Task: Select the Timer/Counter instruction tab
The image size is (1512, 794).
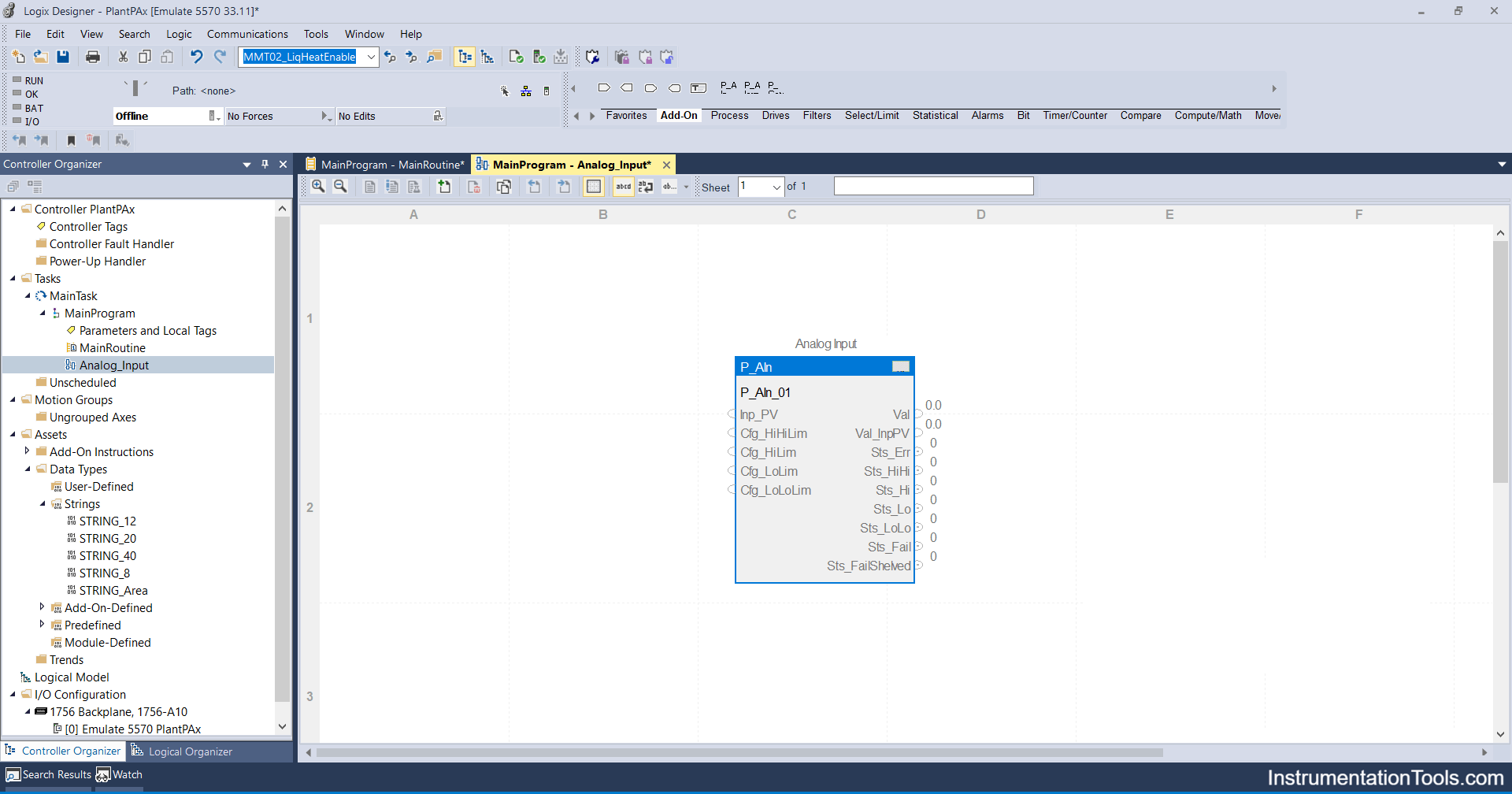Action: click(1075, 115)
